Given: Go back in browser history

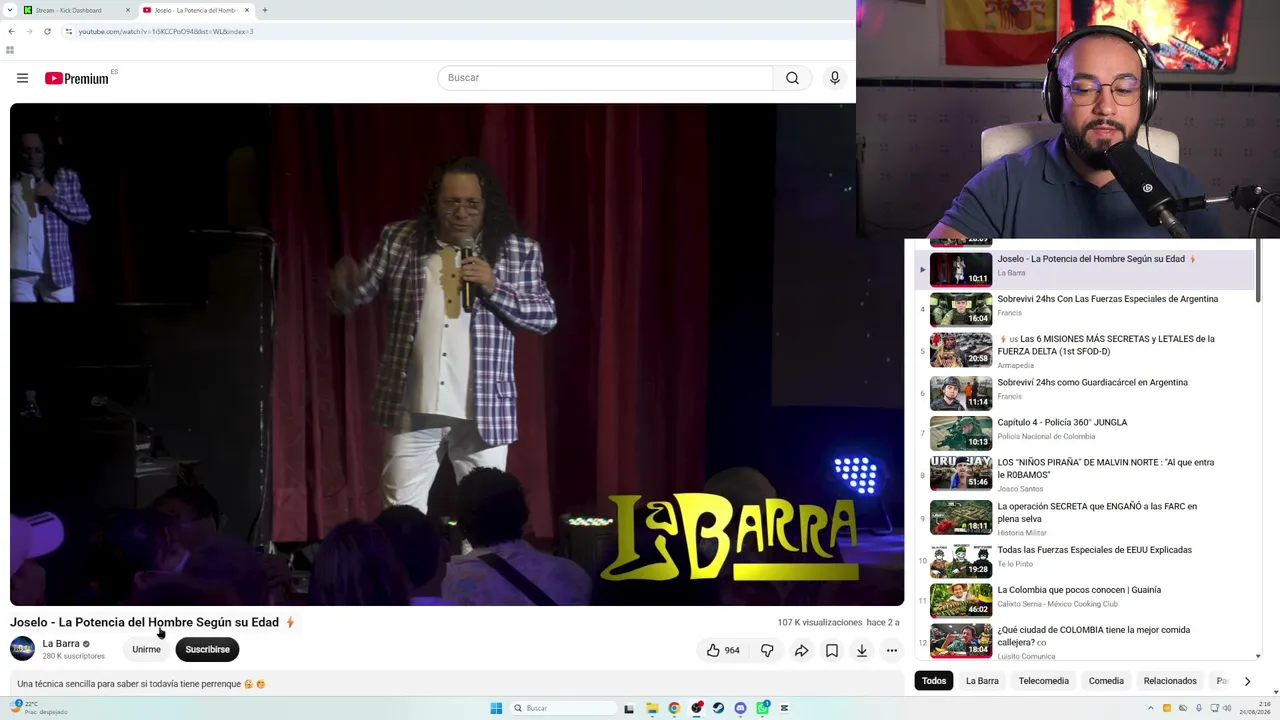Looking at the screenshot, I should 11,31.
